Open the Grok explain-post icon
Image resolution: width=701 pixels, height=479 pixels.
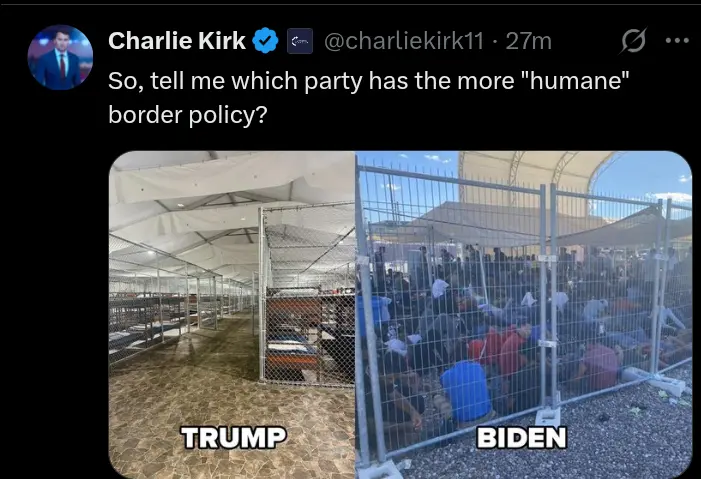click(x=634, y=41)
